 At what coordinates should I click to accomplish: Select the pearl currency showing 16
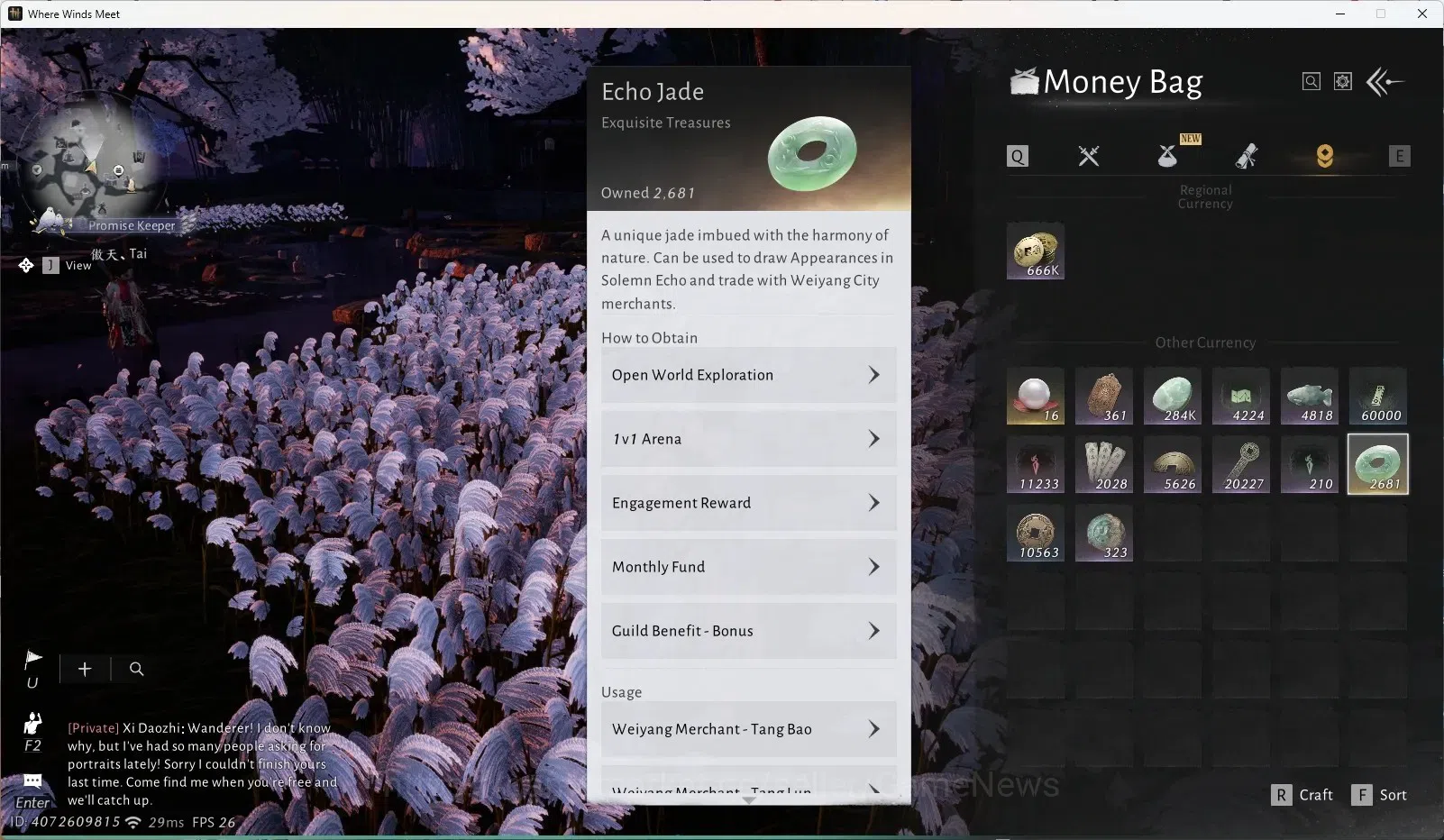pyautogui.click(x=1036, y=396)
